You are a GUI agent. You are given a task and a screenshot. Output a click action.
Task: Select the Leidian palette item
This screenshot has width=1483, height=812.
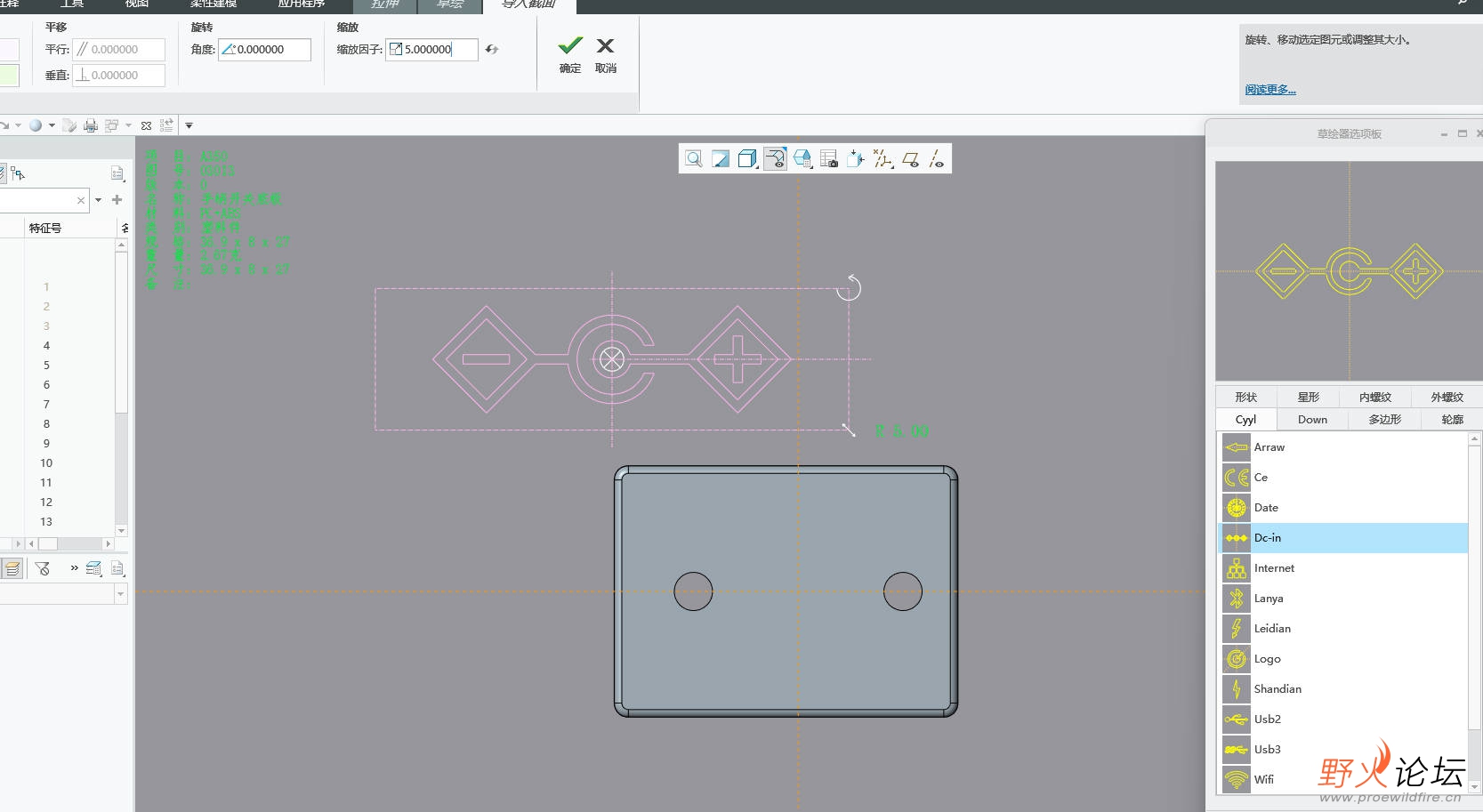(x=1342, y=629)
